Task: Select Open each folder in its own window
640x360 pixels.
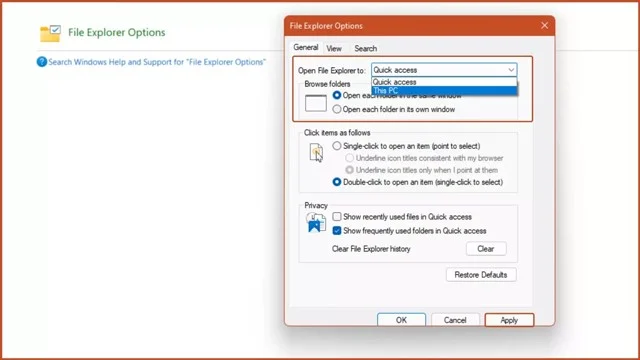Action: tap(337, 109)
